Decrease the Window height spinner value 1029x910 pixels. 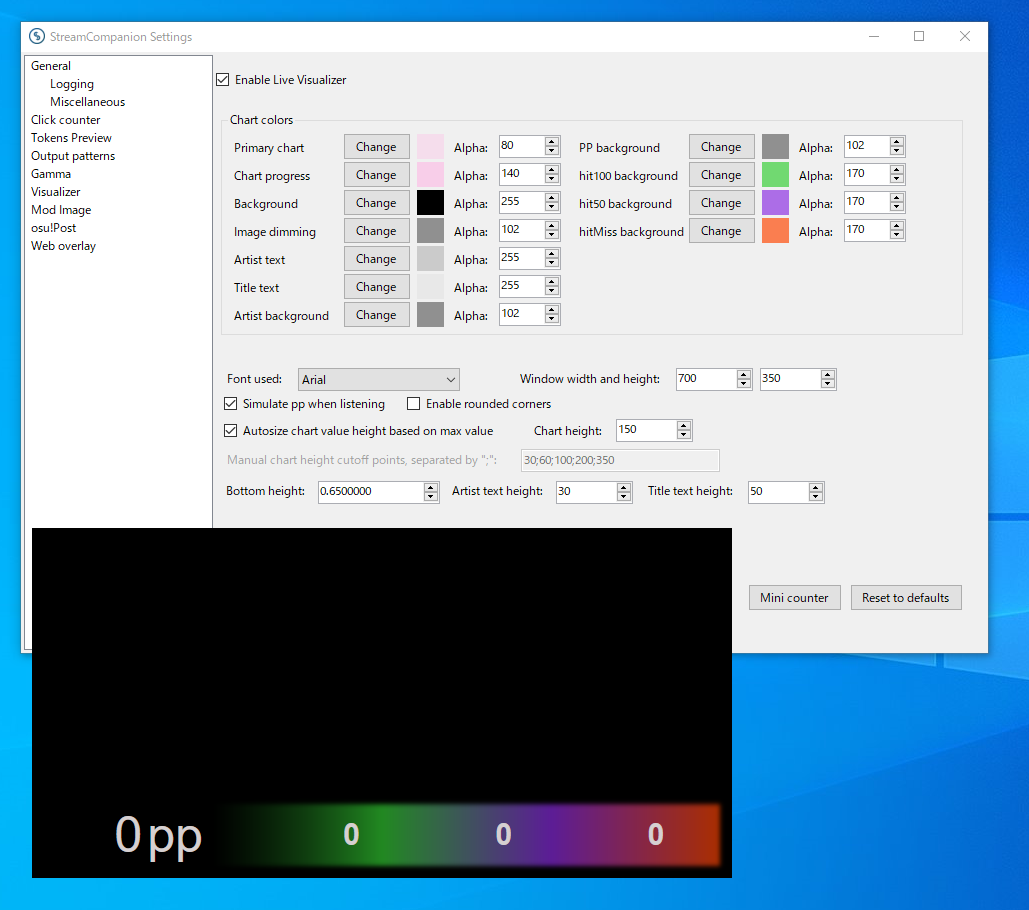coord(828,384)
